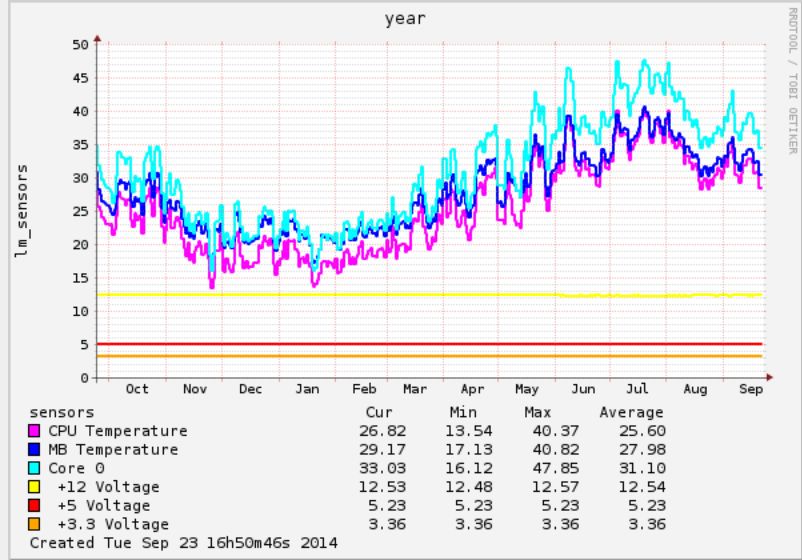Click MB Temperature current value 29.17
The width and height of the screenshot is (802, 560).
pos(383,450)
